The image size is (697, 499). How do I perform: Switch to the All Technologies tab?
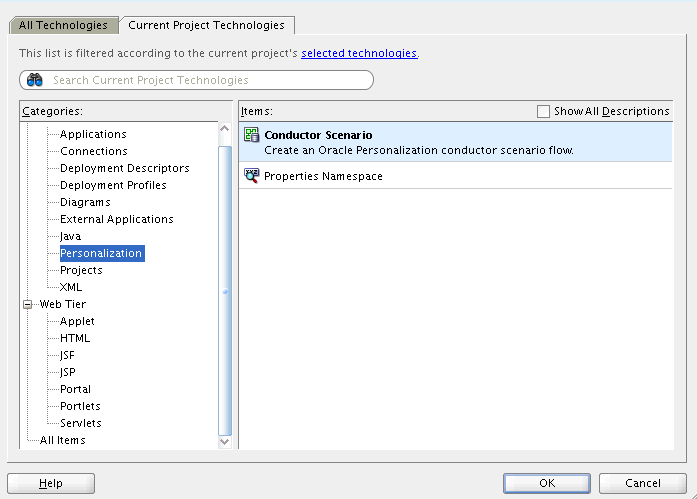pyautogui.click(x=63, y=25)
